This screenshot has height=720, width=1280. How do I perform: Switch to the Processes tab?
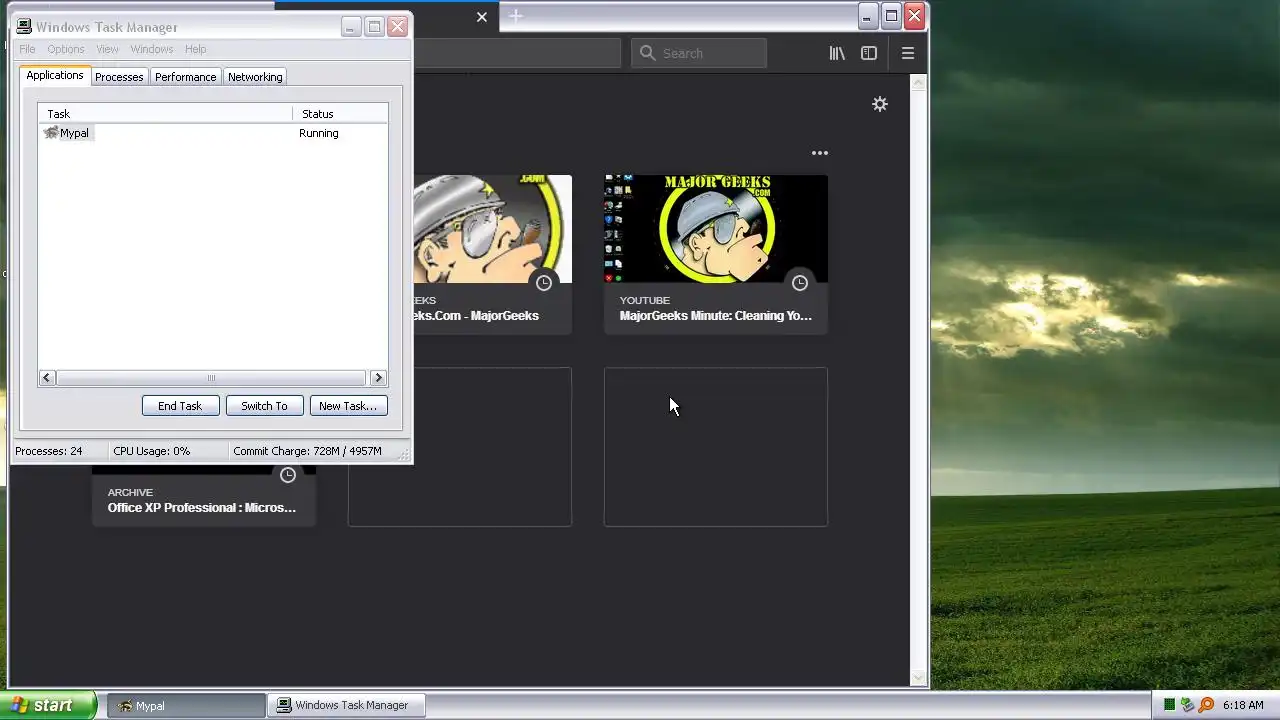point(119,77)
